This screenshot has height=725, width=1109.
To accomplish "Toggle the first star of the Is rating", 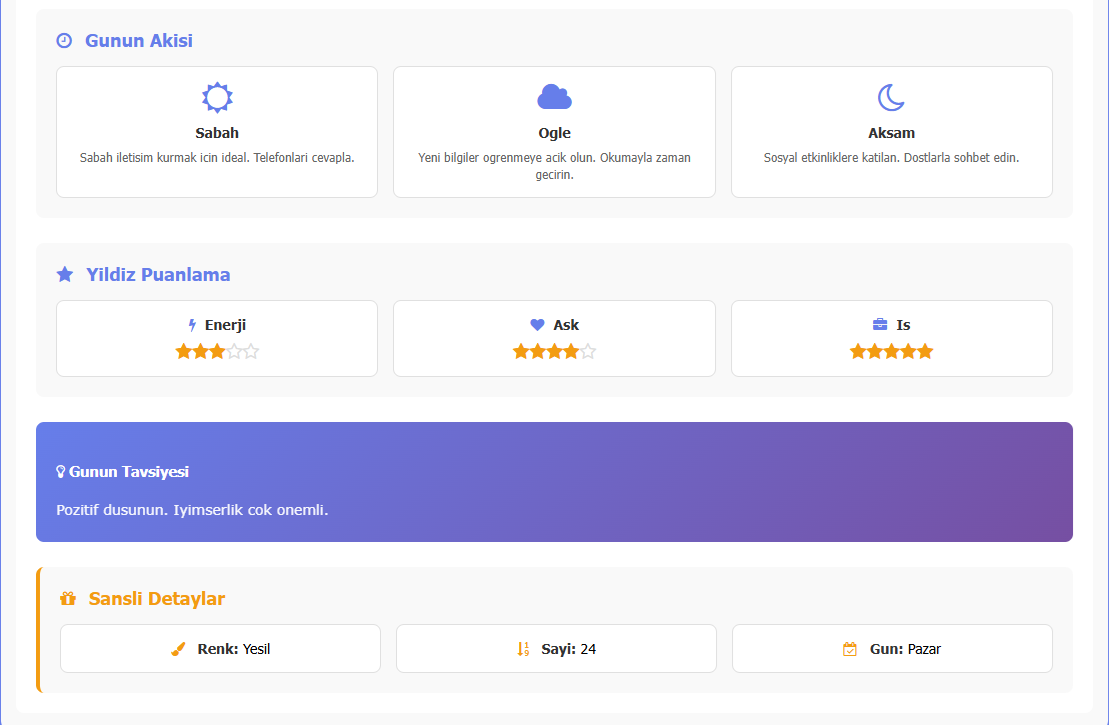I will (x=858, y=351).
